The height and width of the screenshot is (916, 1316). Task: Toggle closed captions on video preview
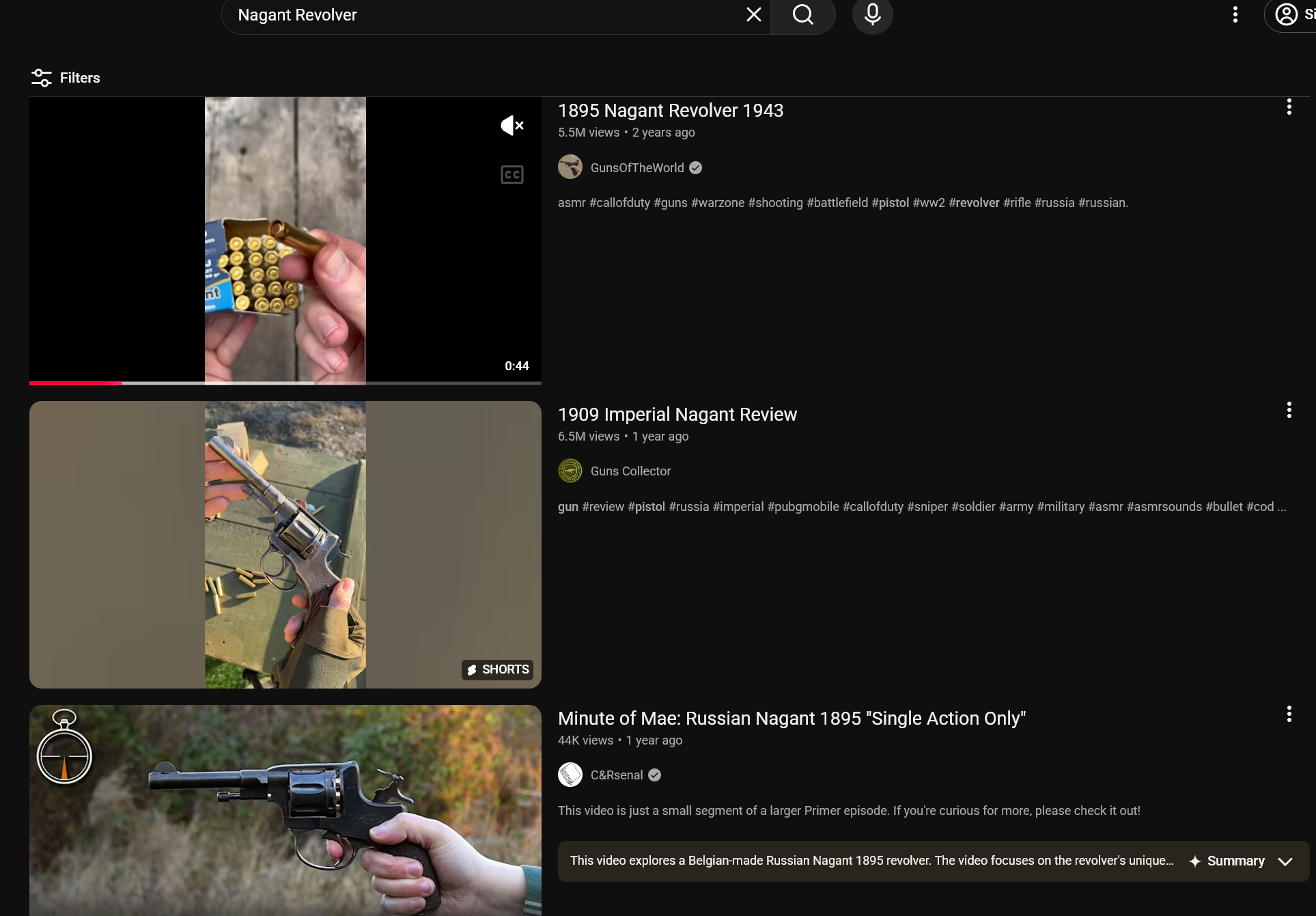click(x=512, y=175)
